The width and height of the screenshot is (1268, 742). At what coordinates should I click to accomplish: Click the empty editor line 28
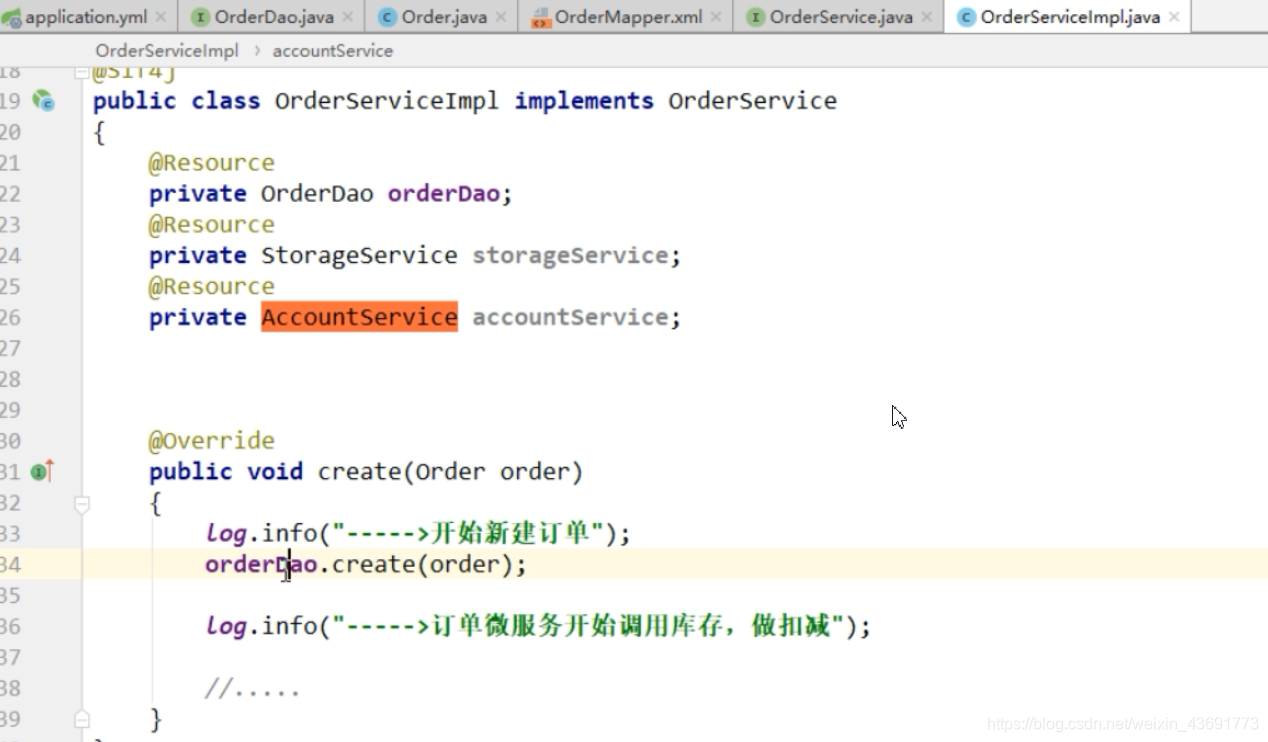pyautogui.click(x=675, y=378)
